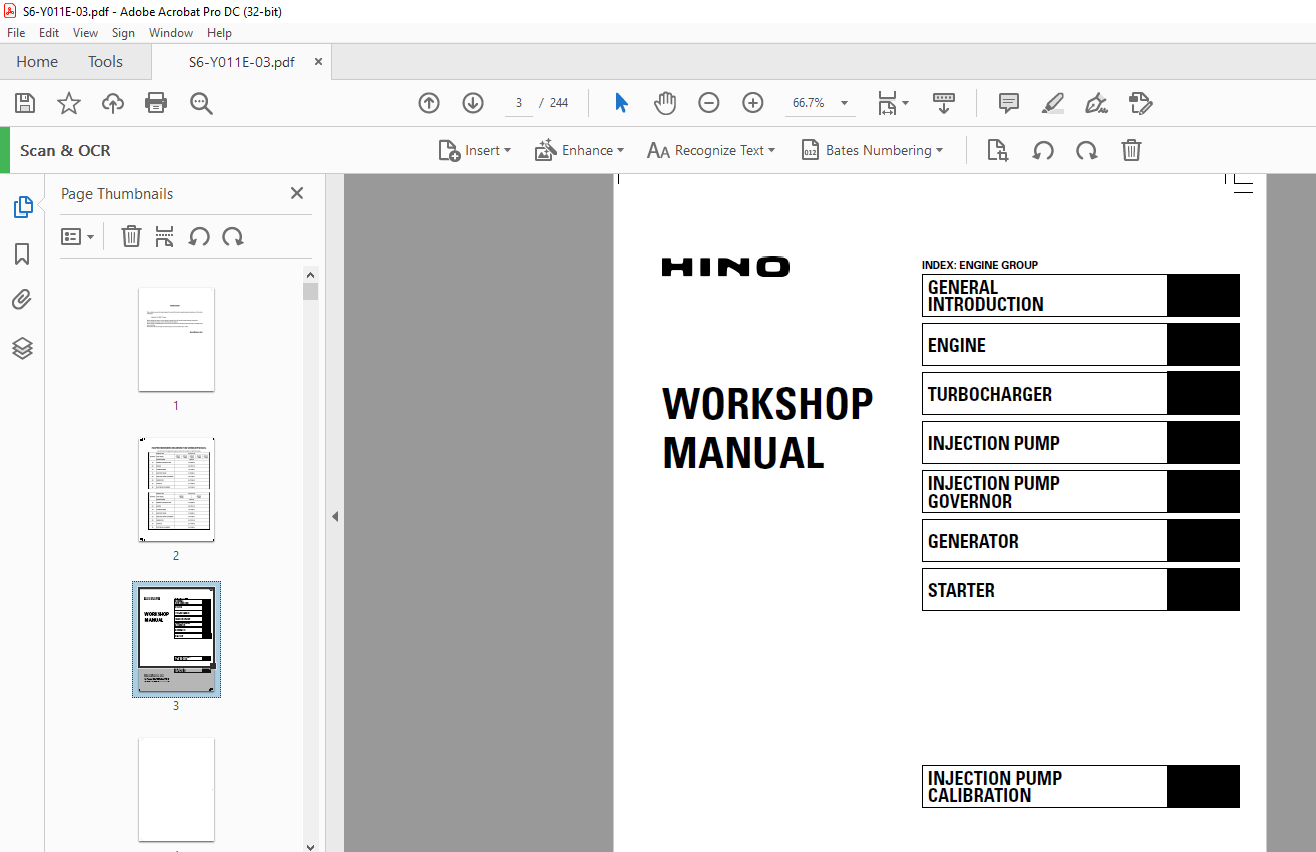Screen dimensions: 1316x852
Task: Save the file with the floppy disk icon
Action: tap(25, 103)
